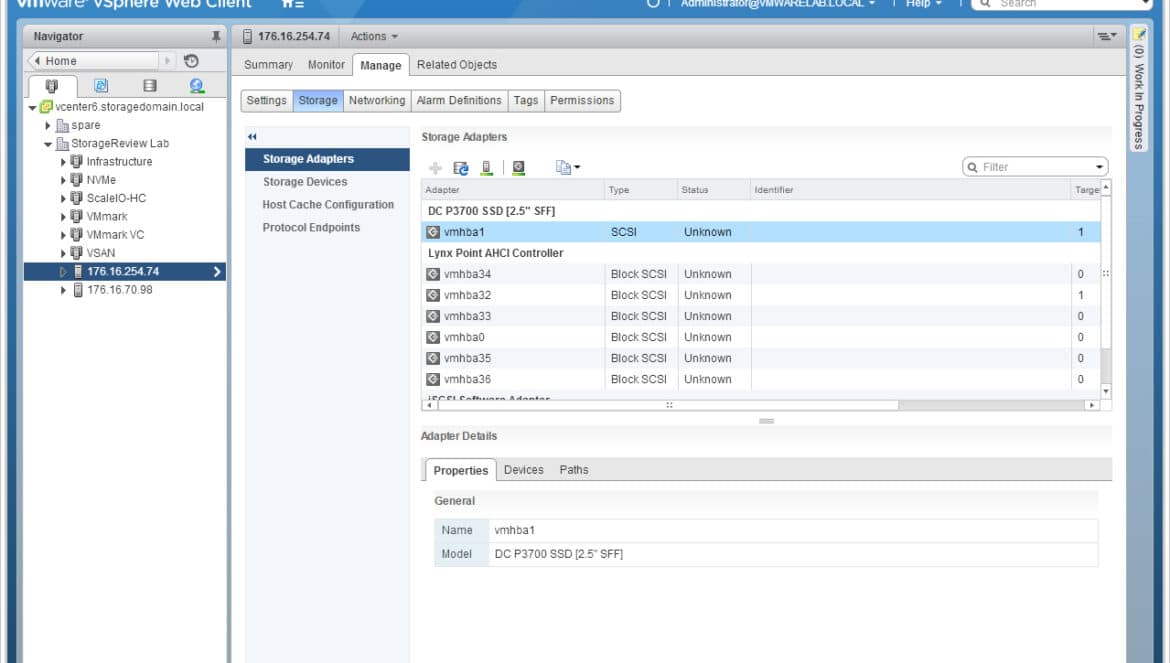
Task: Select the VMmark VC cluster in tree
Action: [x=115, y=235]
